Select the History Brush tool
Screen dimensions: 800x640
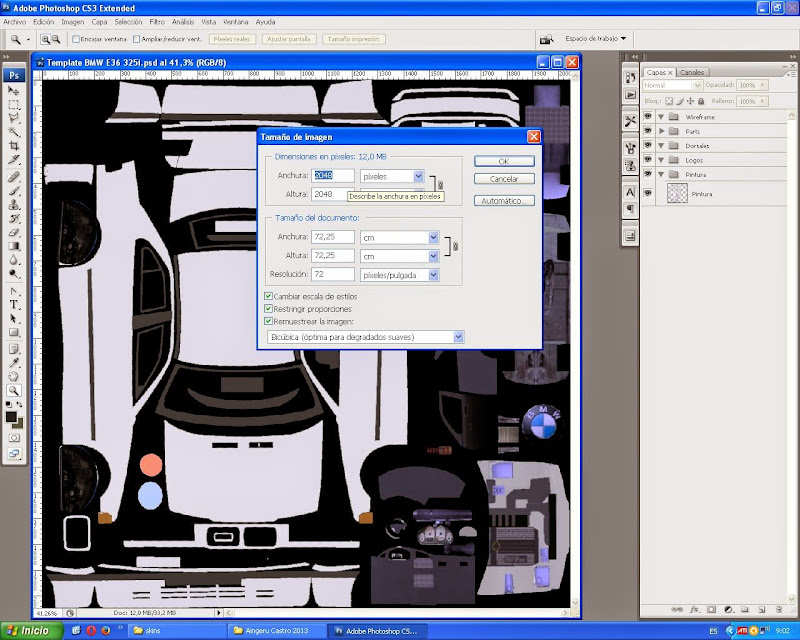[x=14, y=218]
